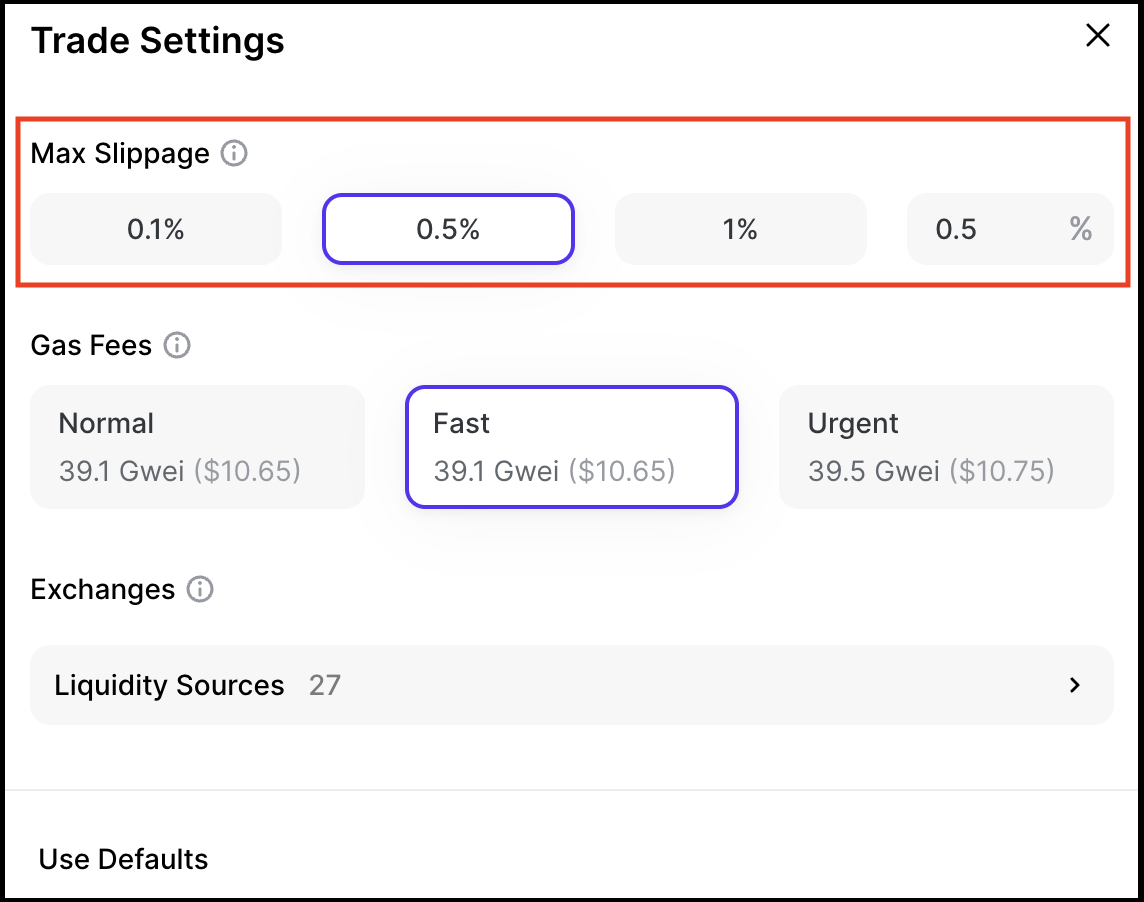Image resolution: width=1144 pixels, height=902 pixels.
Task: Click the Trade Settings title
Action: pos(158,41)
